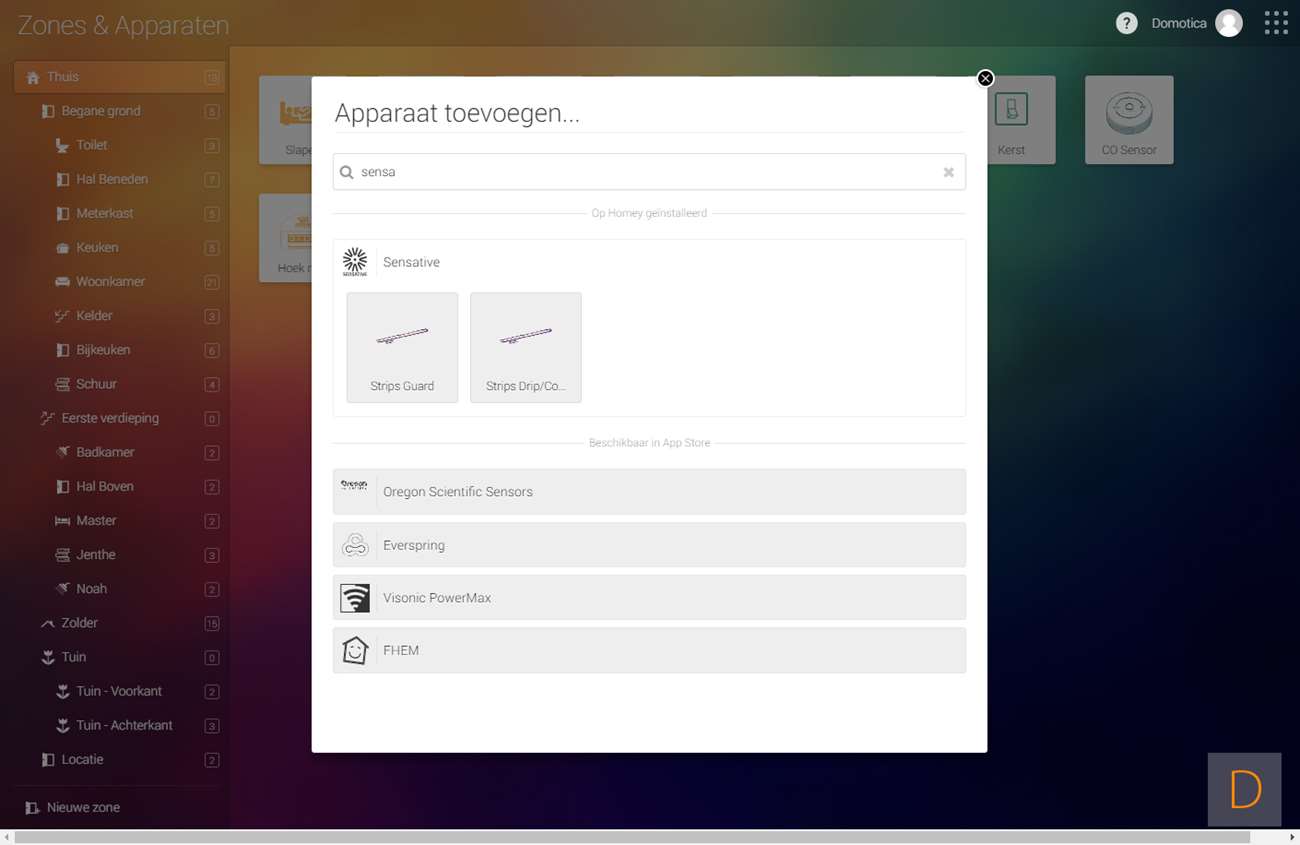The height and width of the screenshot is (845, 1300).
Task: Click the Badkamer shower icon
Action: pos(62,452)
